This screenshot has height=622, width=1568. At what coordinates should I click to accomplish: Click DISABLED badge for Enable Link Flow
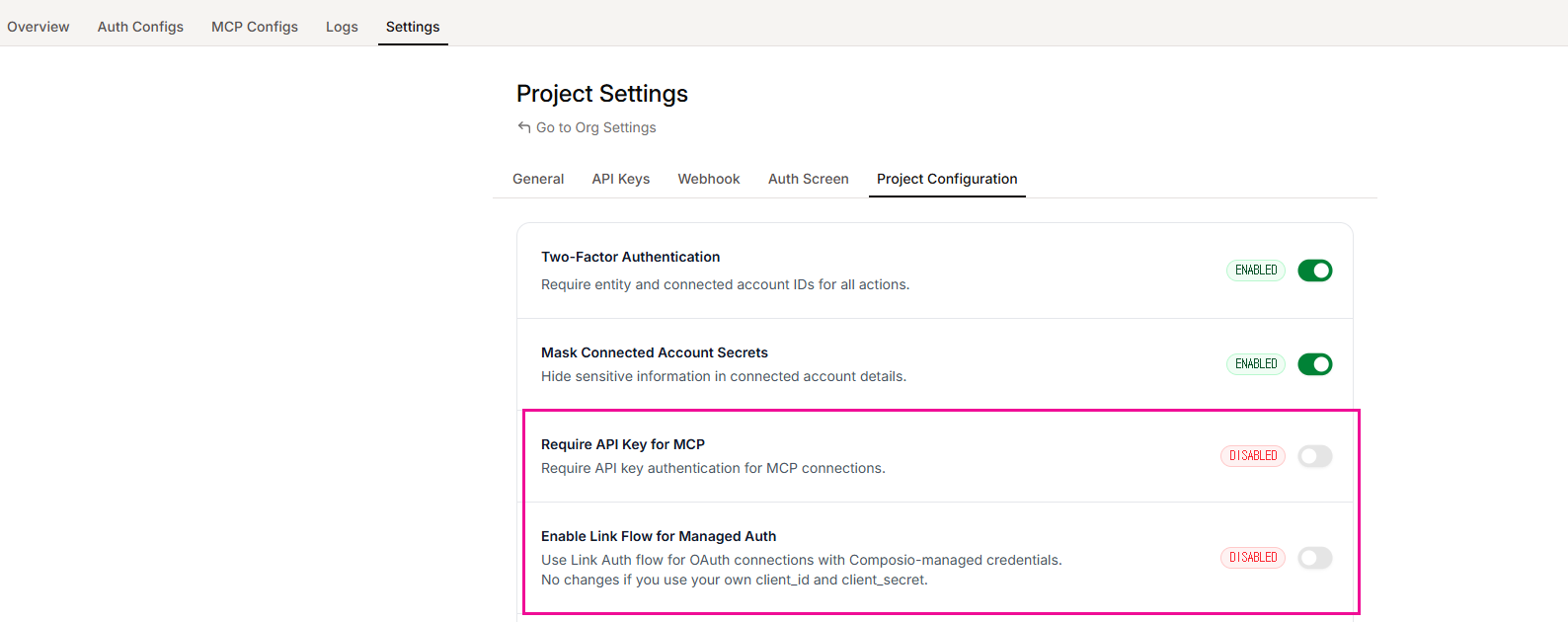click(1253, 558)
